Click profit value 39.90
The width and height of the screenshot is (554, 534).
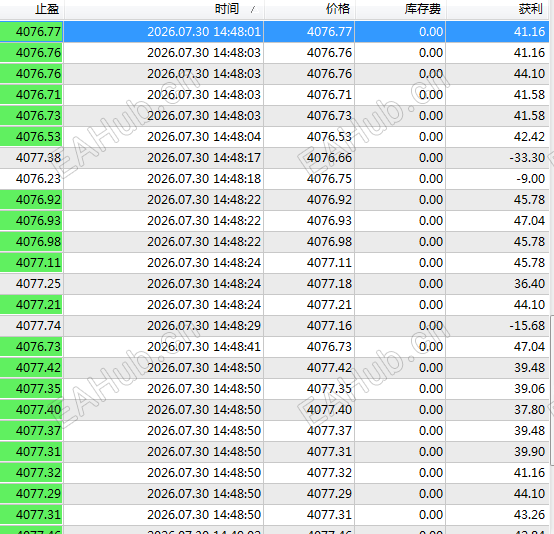pyautogui.click(x=529, y=451)
